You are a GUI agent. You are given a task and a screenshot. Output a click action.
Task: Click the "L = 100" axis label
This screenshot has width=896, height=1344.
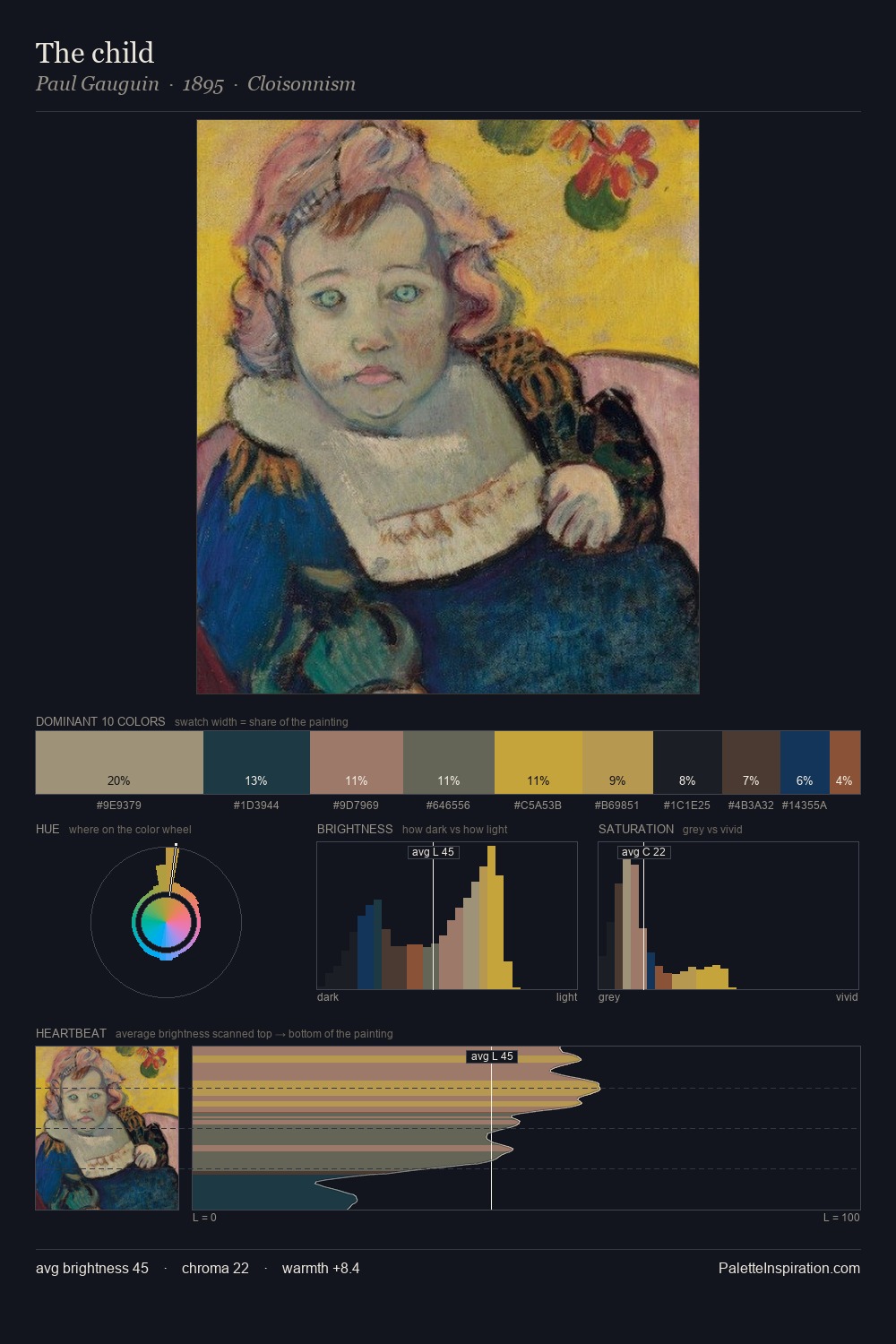tap(841, 1218)
